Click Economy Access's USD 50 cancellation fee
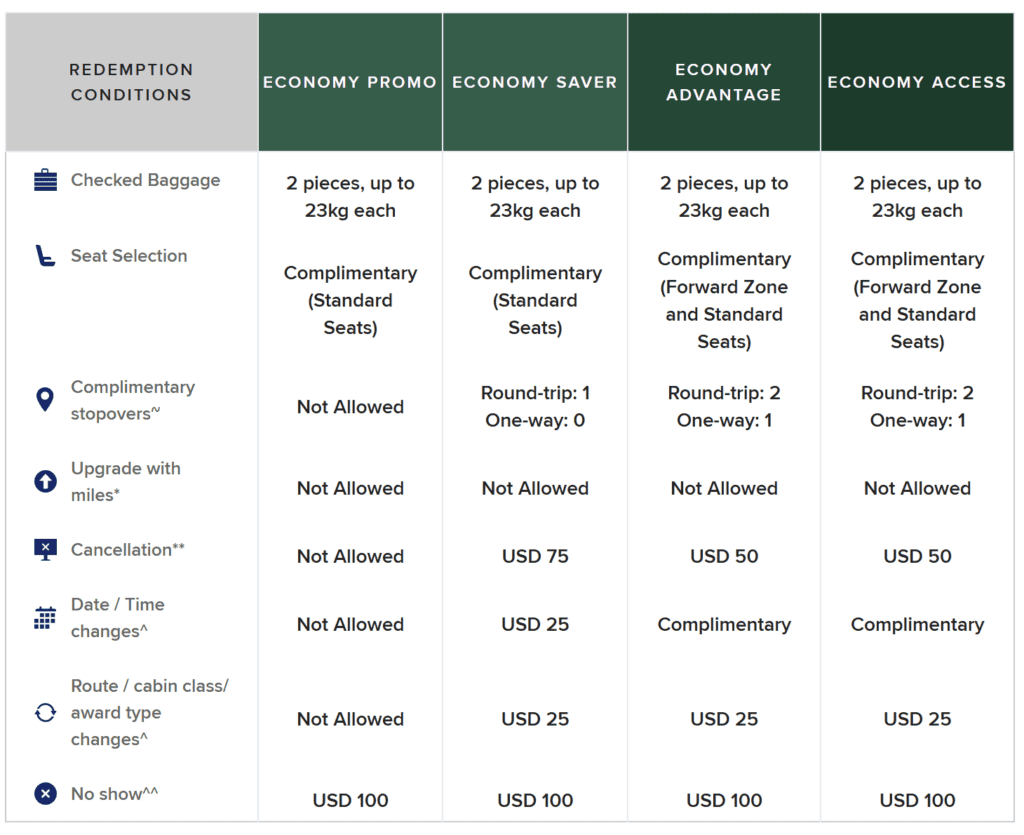The width and height of the screenshot is (1024, 835). click(x=917, y=556)
